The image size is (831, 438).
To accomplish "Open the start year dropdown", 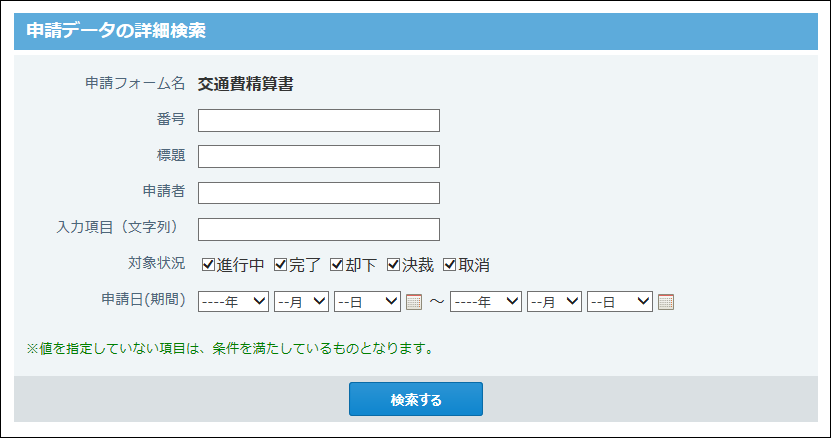I will click(233, 301).
